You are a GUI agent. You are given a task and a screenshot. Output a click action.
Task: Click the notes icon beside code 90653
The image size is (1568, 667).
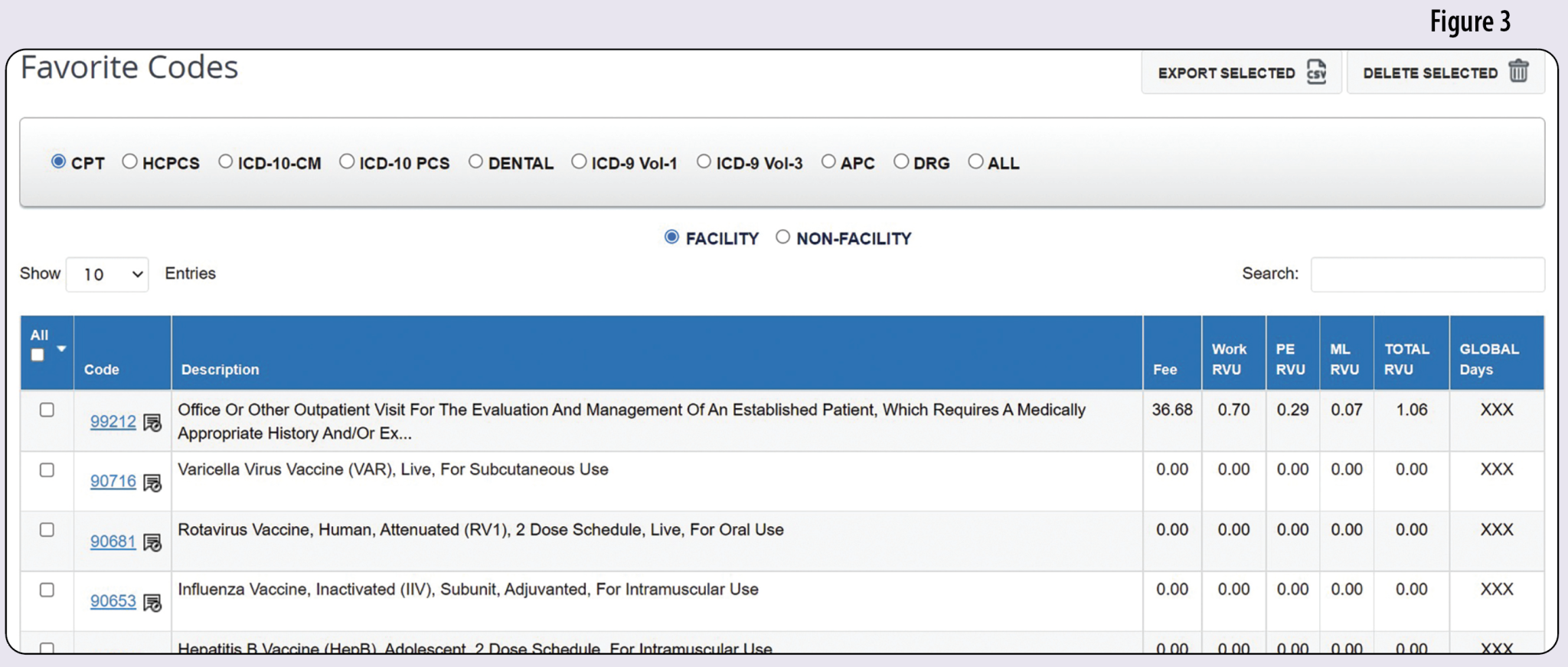(x=152, y=603)
